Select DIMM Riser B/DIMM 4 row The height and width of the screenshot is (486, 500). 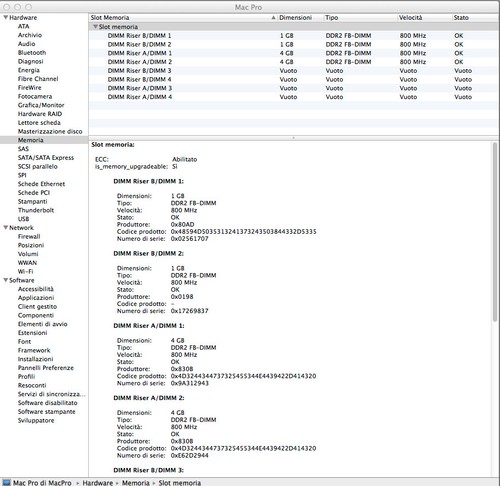coord(294,79)
